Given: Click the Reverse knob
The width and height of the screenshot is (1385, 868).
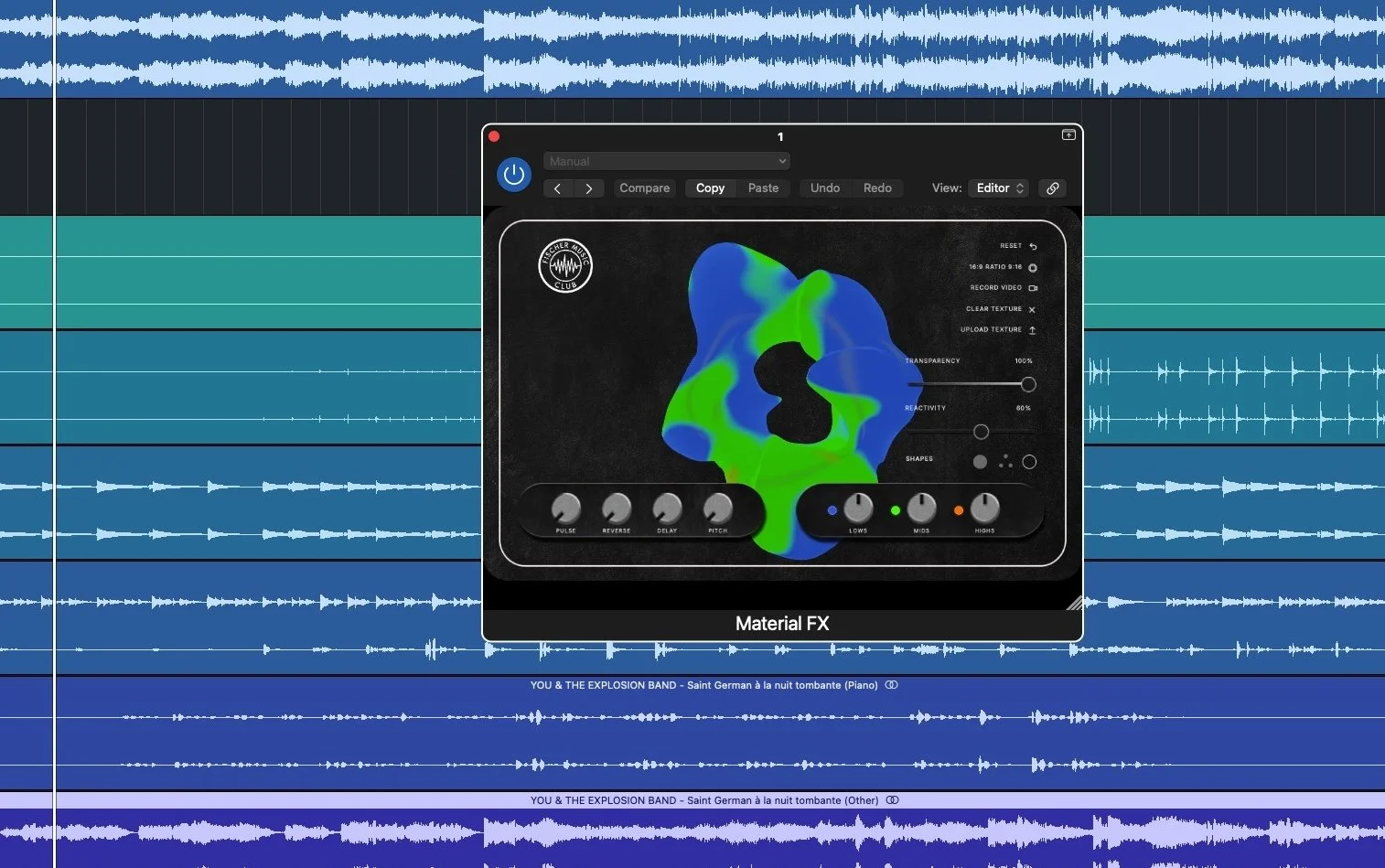Looking at the screenshot, I should coord(617,507).
